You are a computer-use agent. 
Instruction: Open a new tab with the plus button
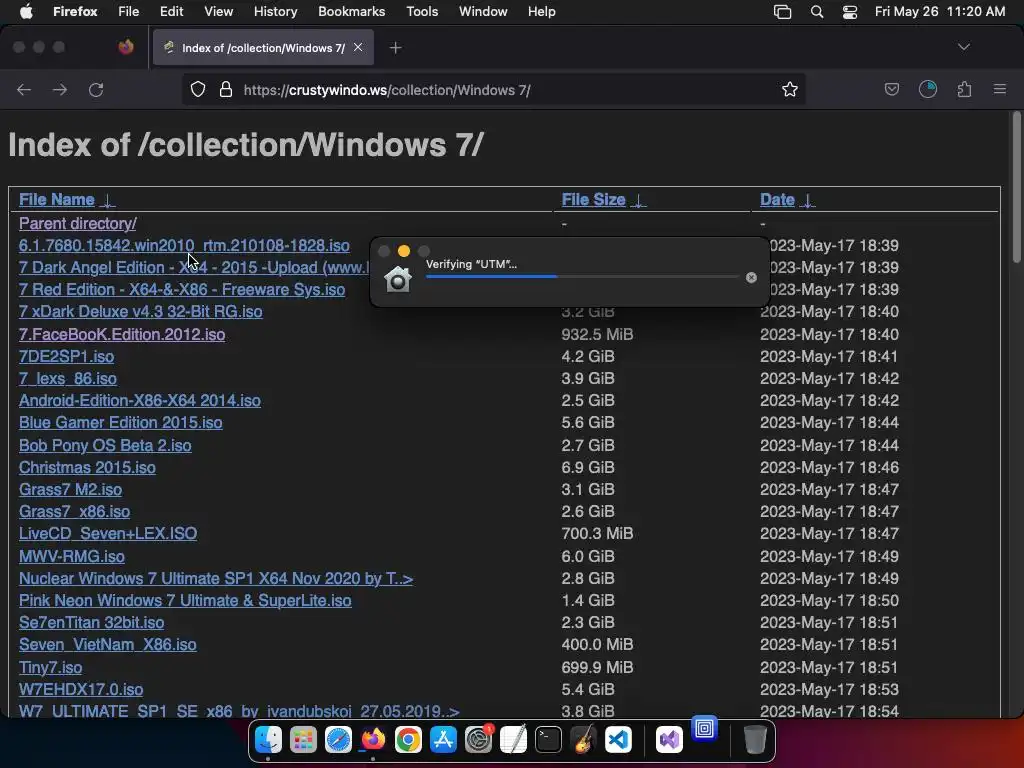[395, 48]
